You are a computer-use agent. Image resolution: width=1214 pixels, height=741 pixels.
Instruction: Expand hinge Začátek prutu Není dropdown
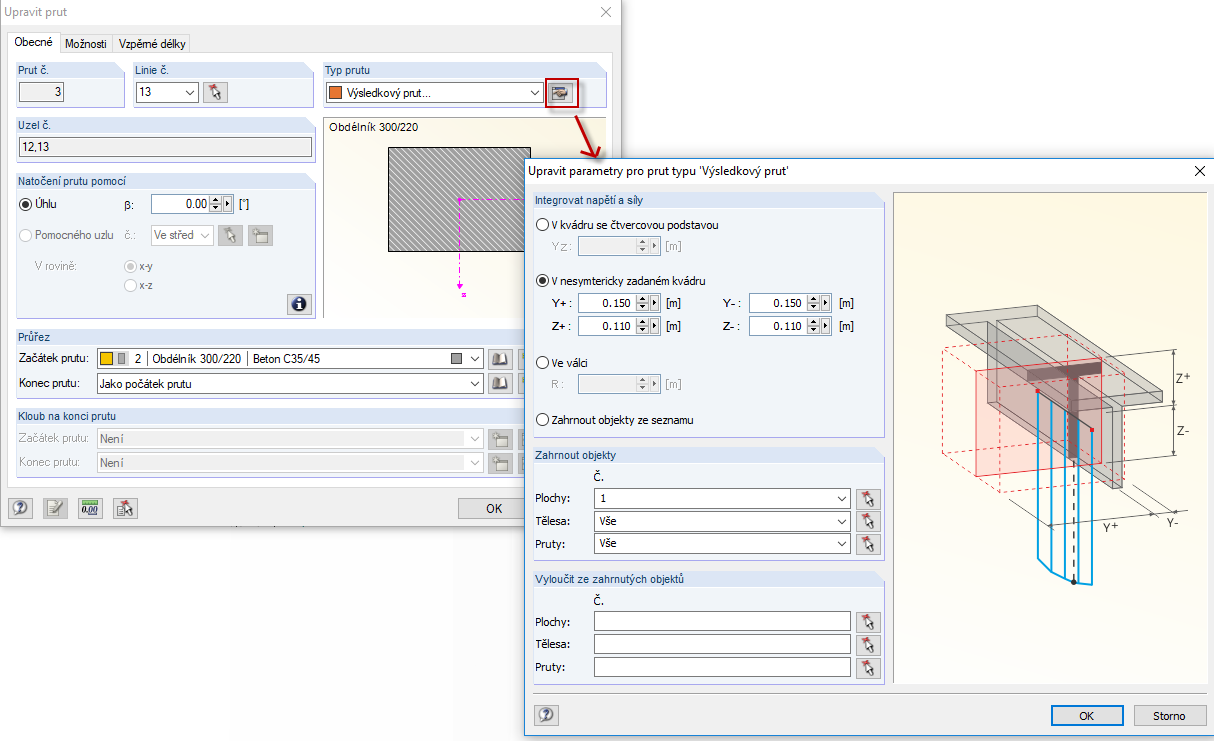pyautogui.click(x=475, y=438)
